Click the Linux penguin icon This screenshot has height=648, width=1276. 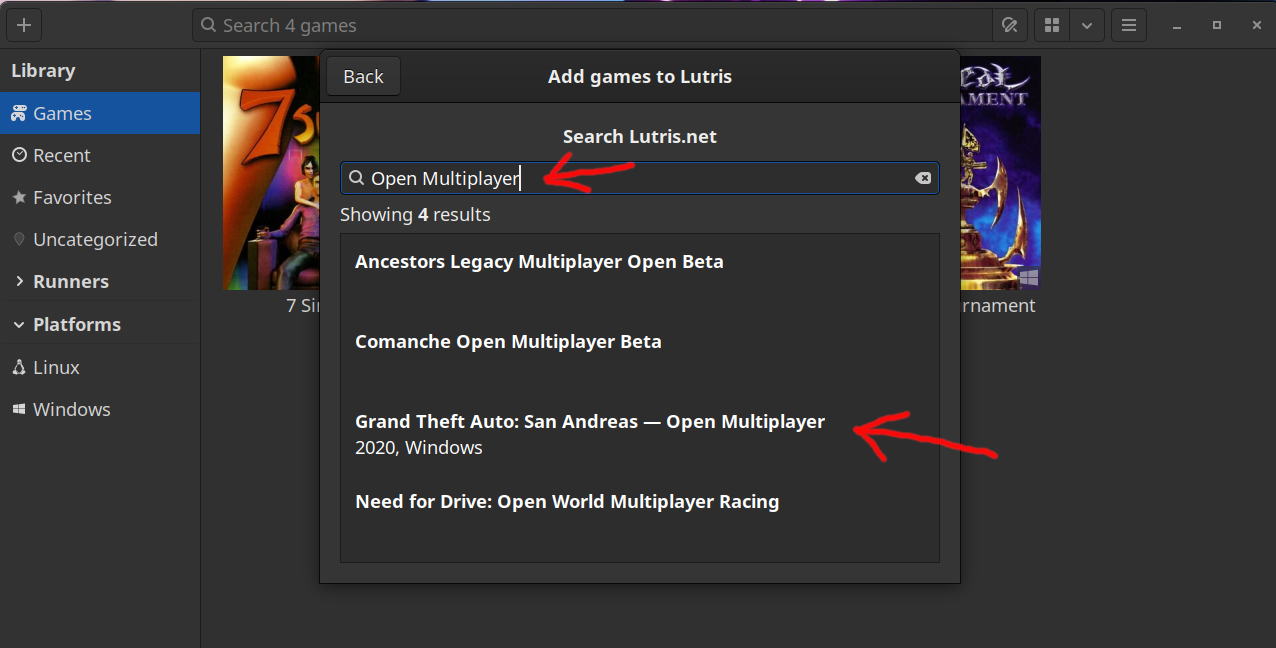click(19, 367)
